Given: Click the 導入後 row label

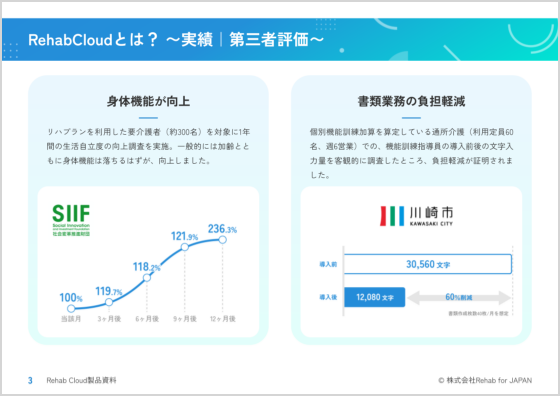Looking at the screenshot, I should pos(328,297).
